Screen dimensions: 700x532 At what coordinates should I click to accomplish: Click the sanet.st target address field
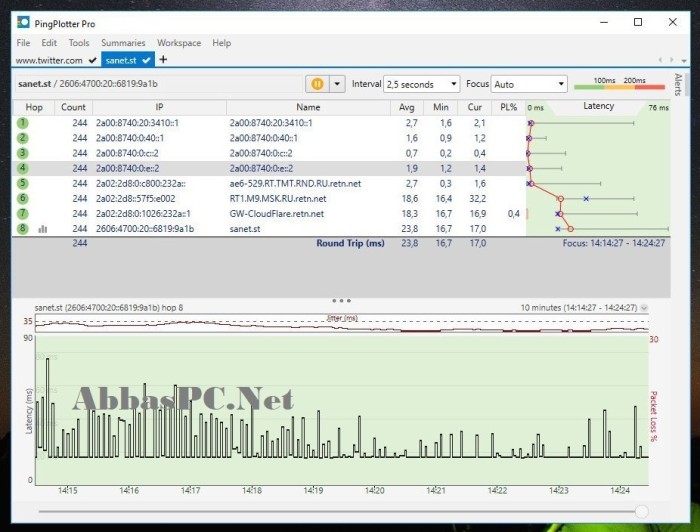[x=158, y=84]
